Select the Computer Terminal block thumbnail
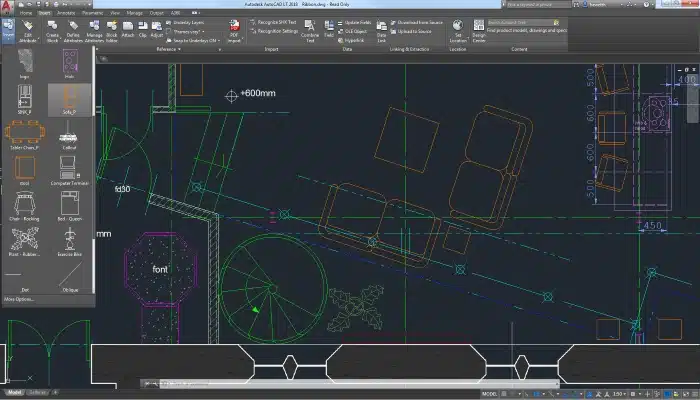Viewport: 700px width, 400px height. coord(70,171)
